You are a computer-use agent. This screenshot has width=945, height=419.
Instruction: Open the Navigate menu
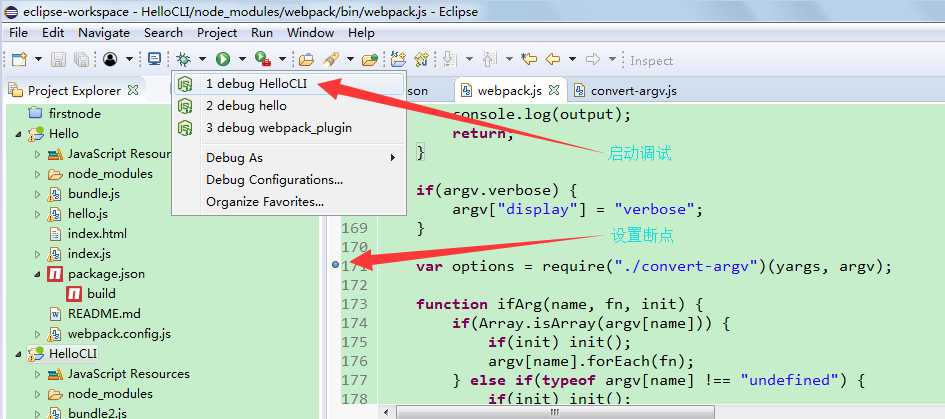coord(104,33)
